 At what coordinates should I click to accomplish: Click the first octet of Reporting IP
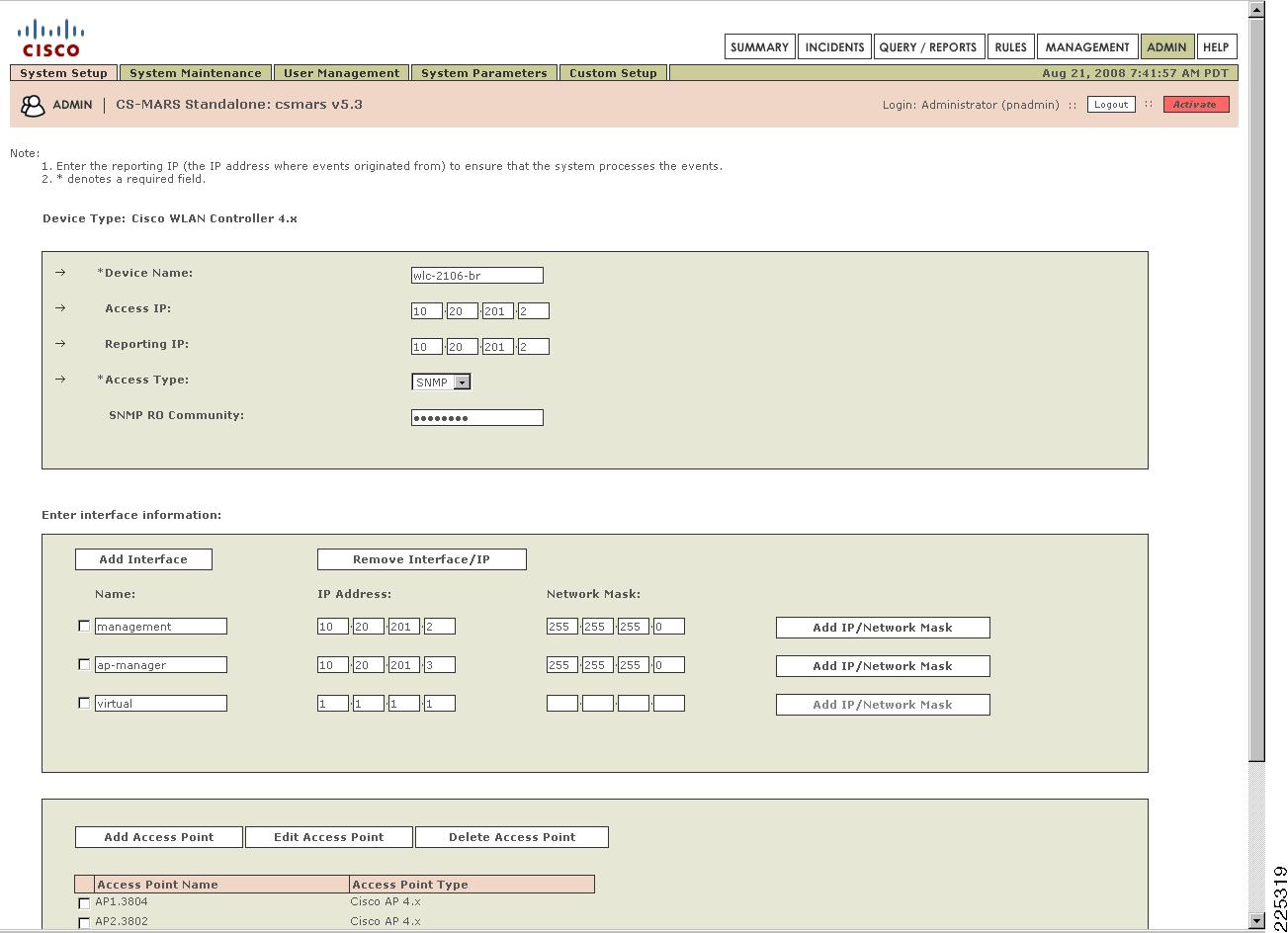coord(427,347)
